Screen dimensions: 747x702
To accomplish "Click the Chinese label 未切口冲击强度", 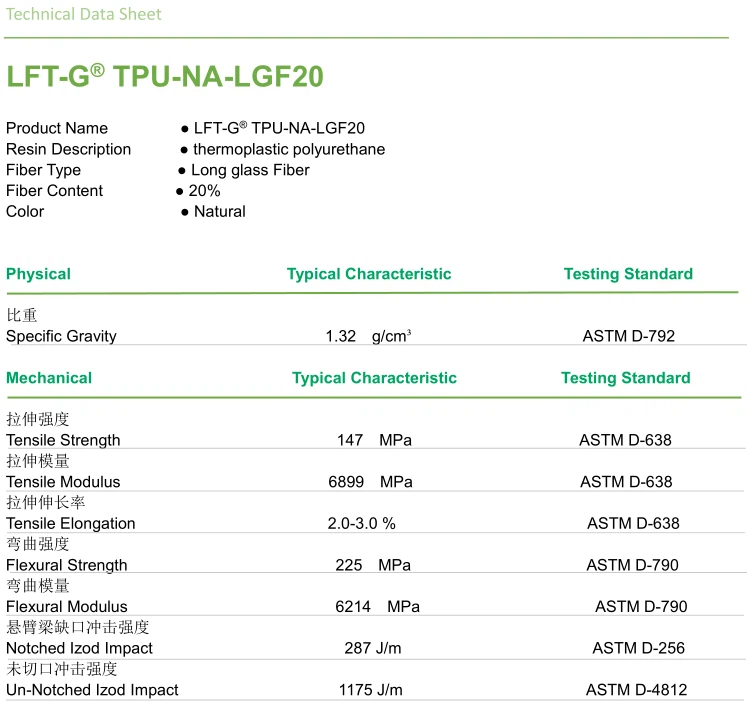I will pos(61,669).
